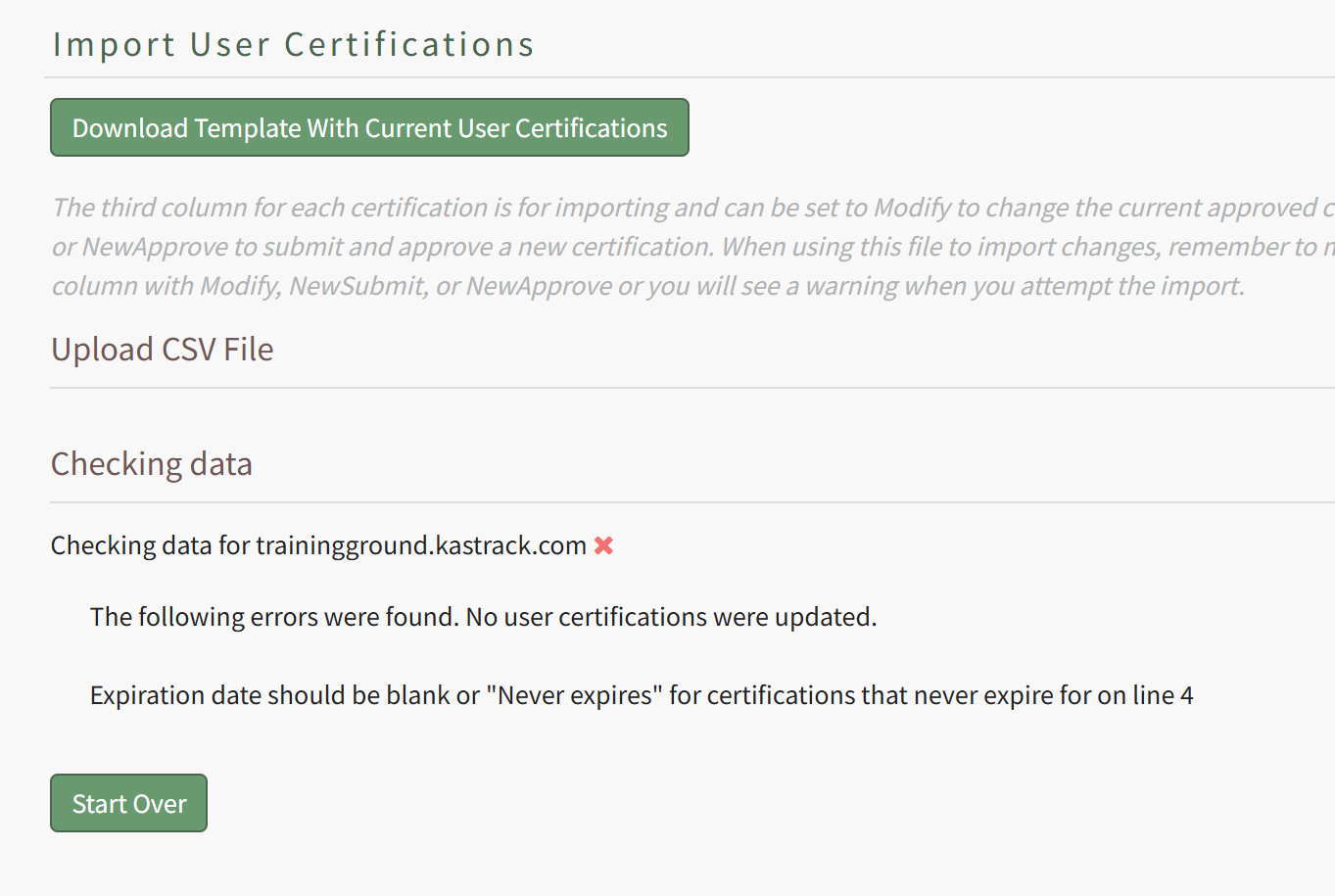This screenshot has width=1335, height=896.
Task: Click the Checking data section heading
Action: pos(152,464)
